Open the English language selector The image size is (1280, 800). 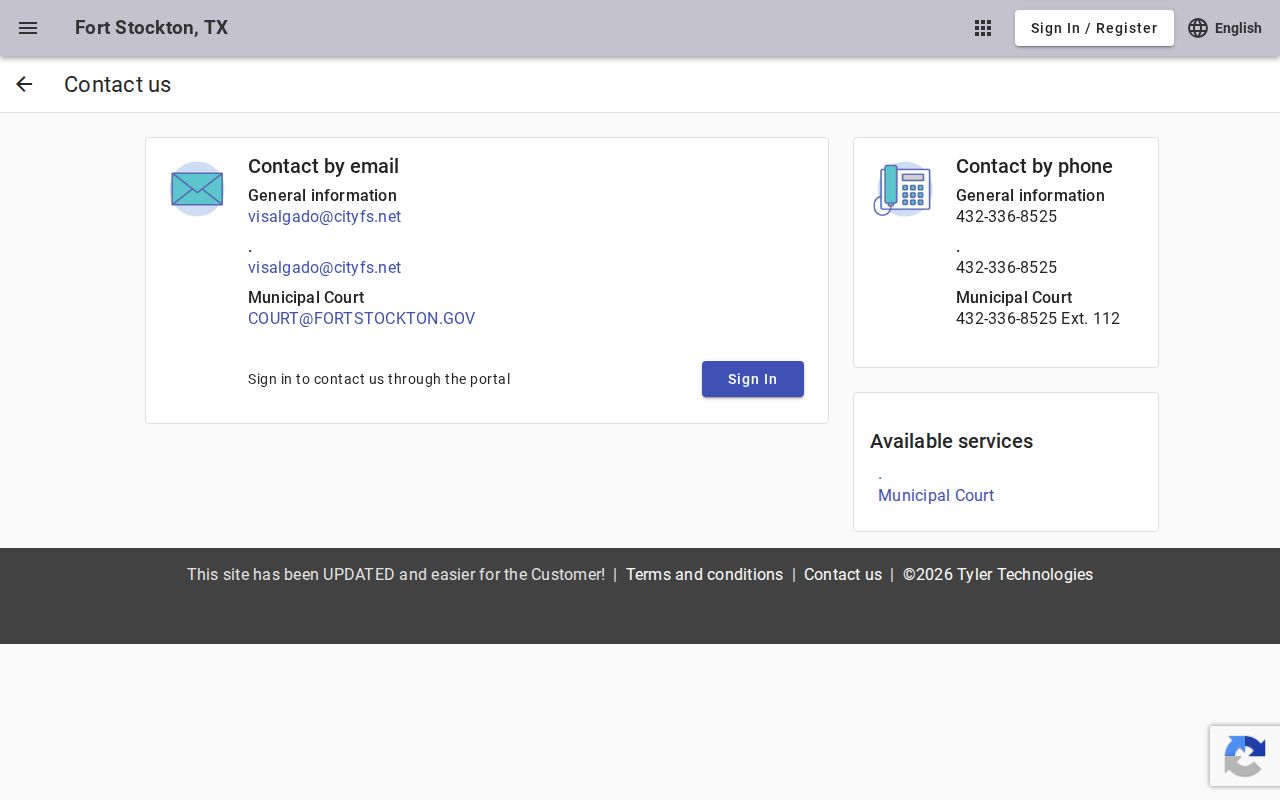1225,28
